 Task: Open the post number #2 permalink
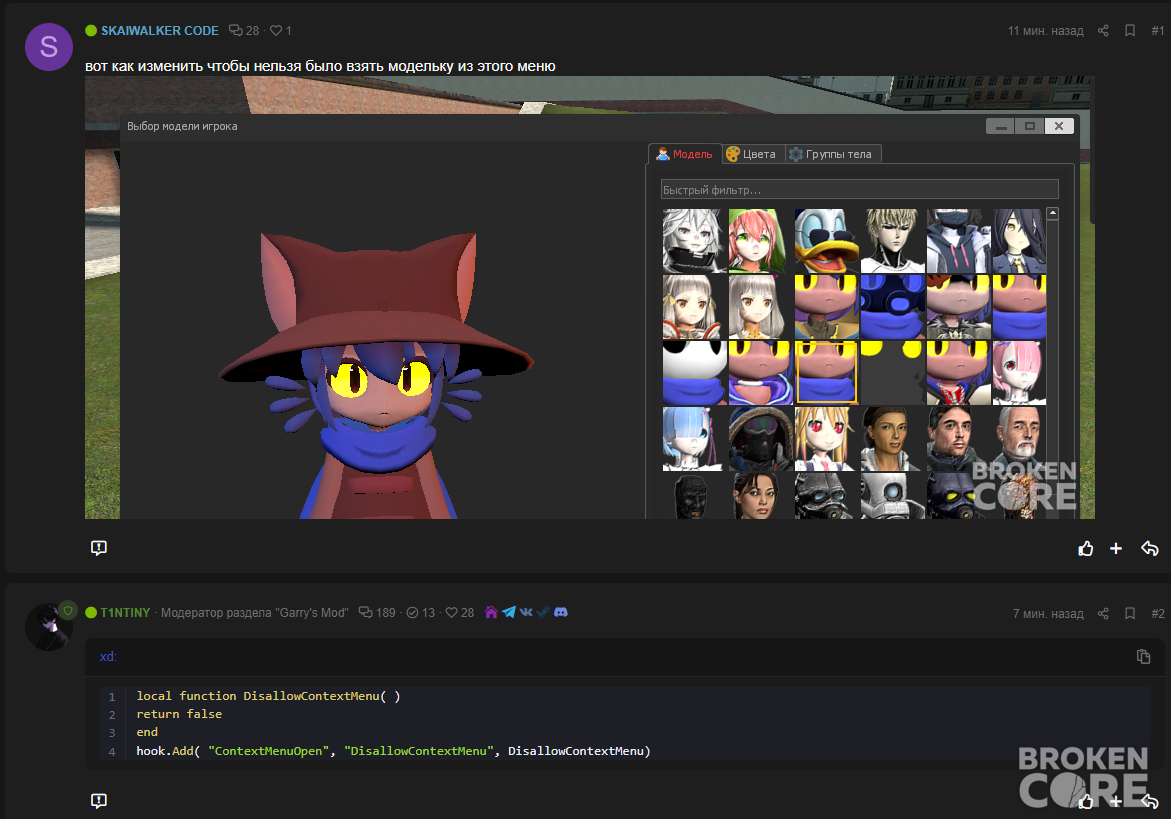(1157, 614)
